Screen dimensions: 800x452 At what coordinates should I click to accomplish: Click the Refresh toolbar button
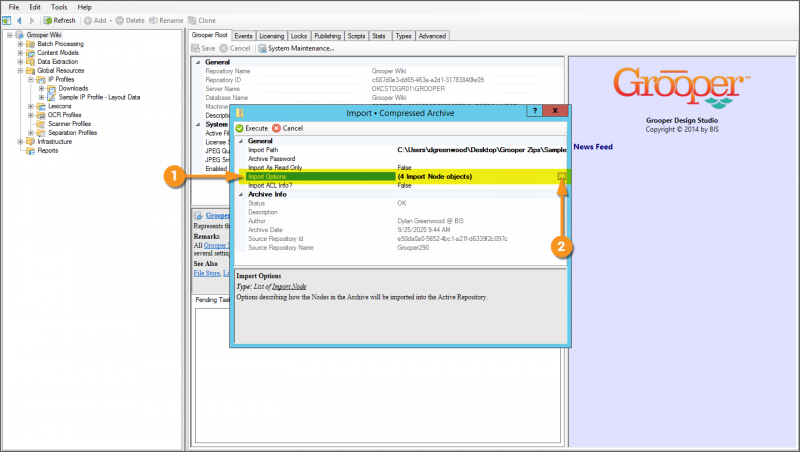pos(60,20)
